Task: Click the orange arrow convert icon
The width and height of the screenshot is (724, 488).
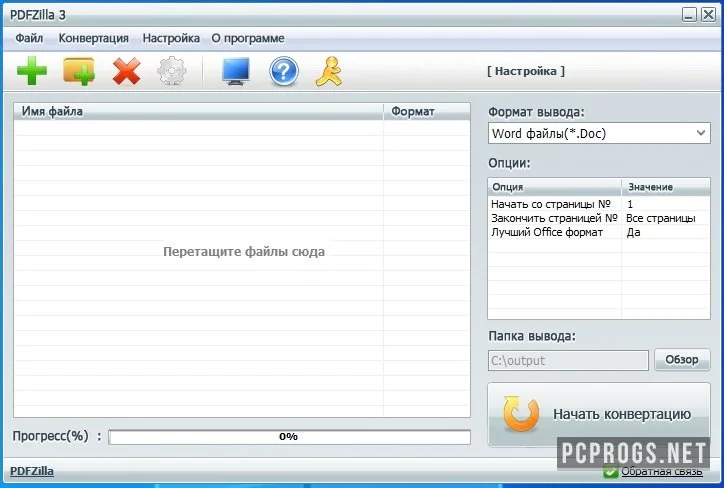Action: (521, 414)
